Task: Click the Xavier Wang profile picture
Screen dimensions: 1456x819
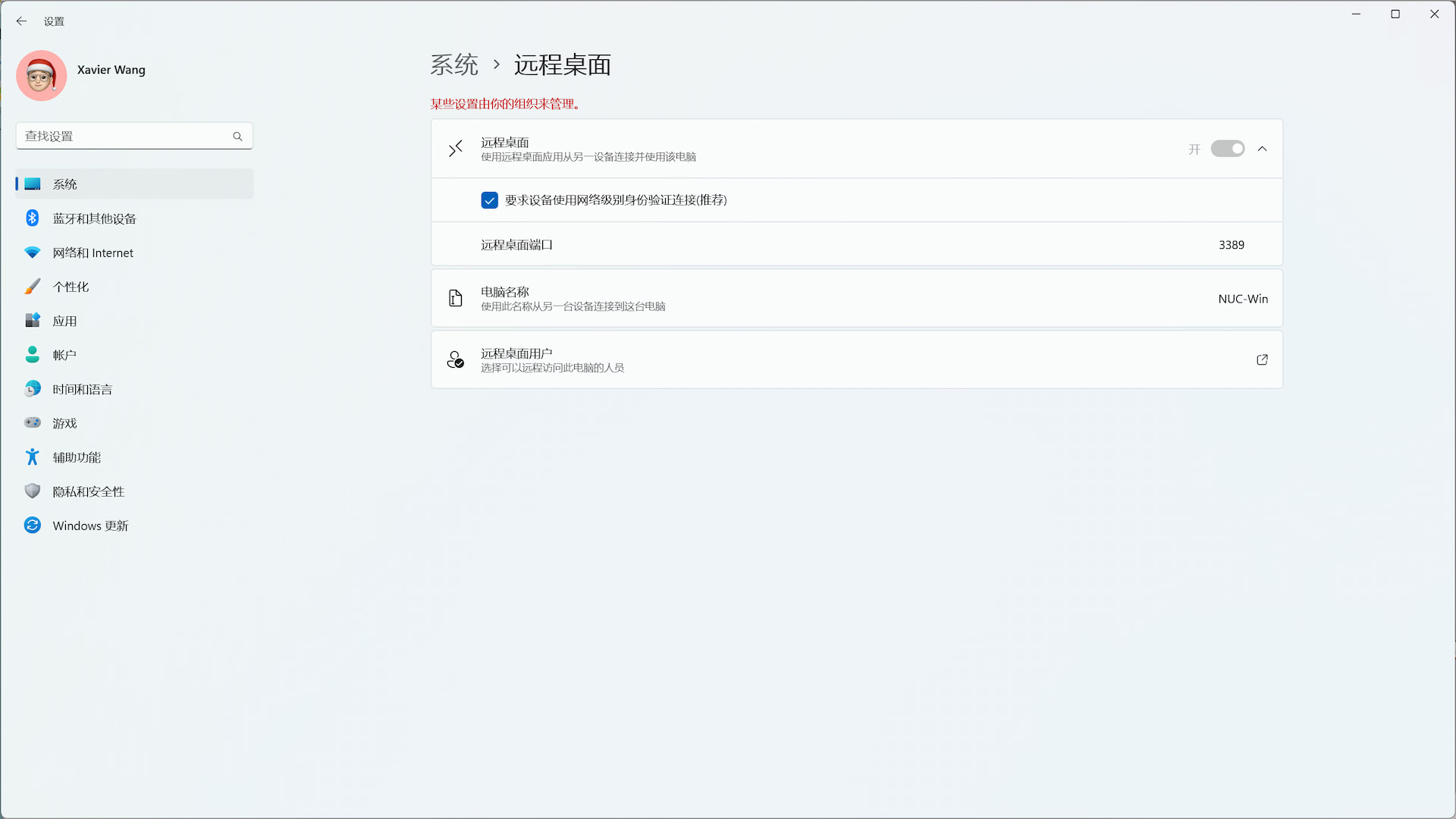Action: pyautogui.click(x=41, y=75)
